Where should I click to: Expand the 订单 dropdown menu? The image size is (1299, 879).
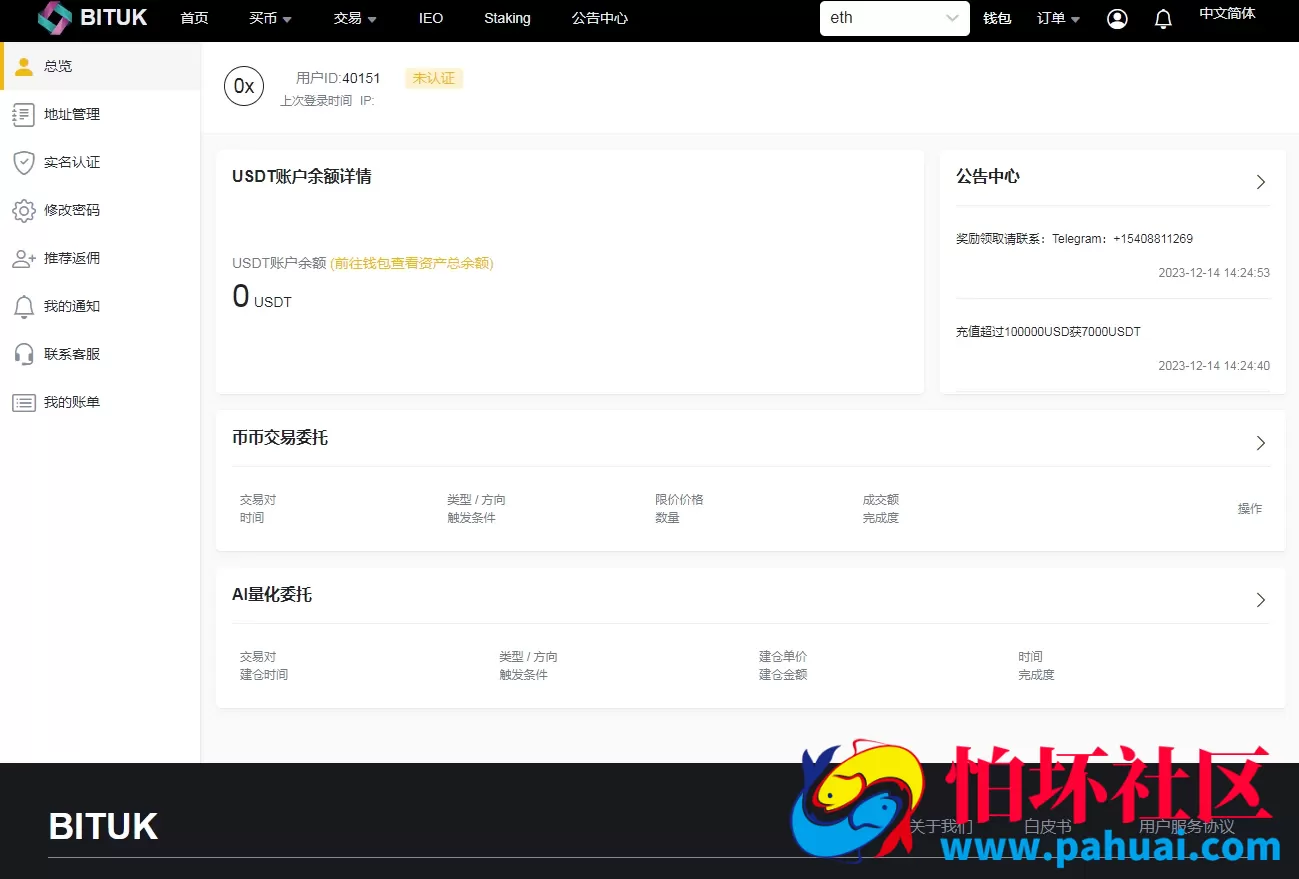coord(1059,18)
